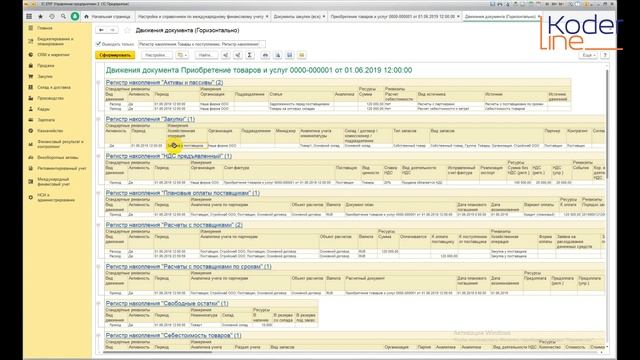The width and height of the screenshot is (640, 360).
Task: Open Регистр накопления "НДС предъявленный" link
Action: 169,156
